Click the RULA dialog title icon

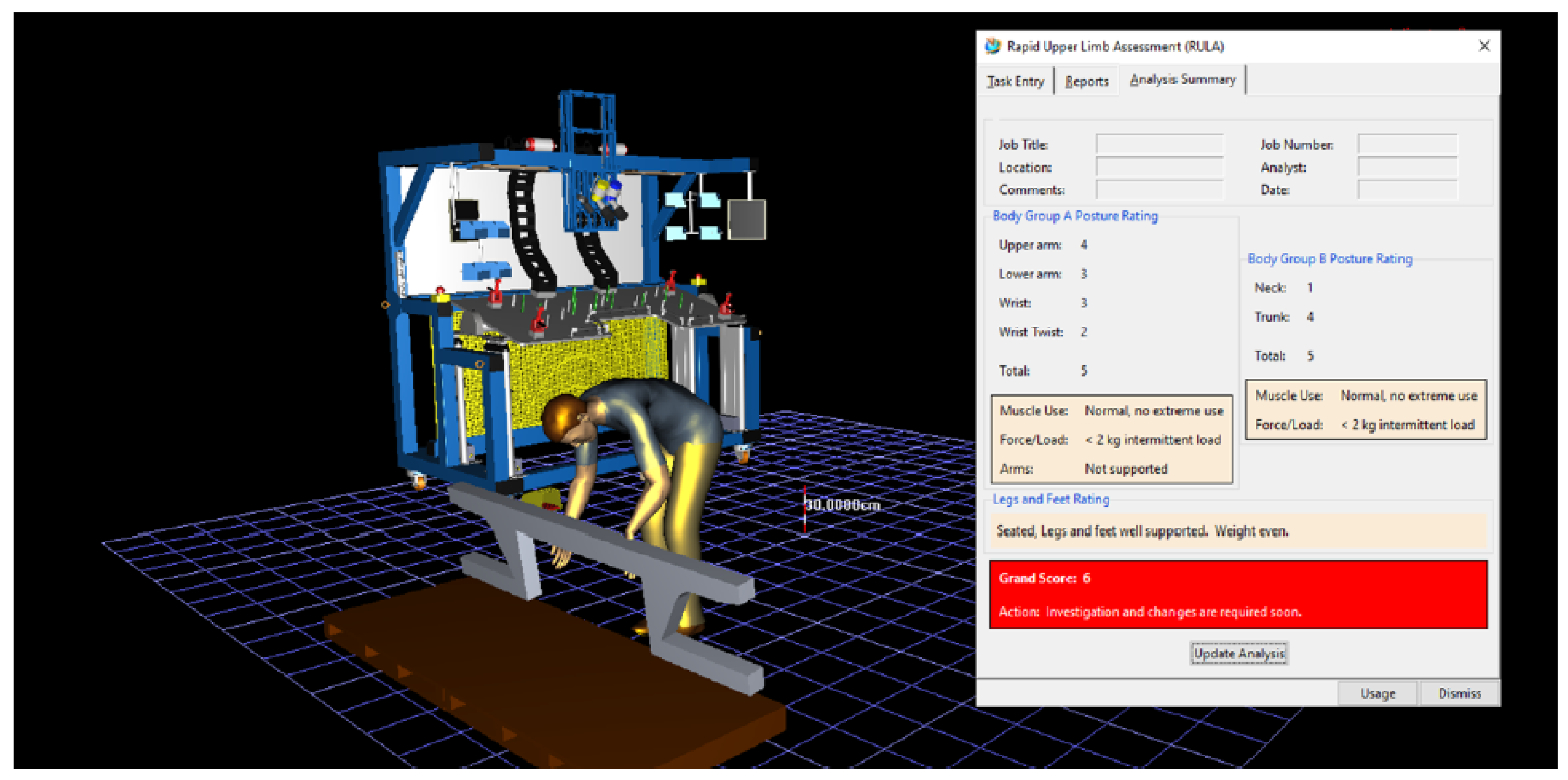point(993,46)
